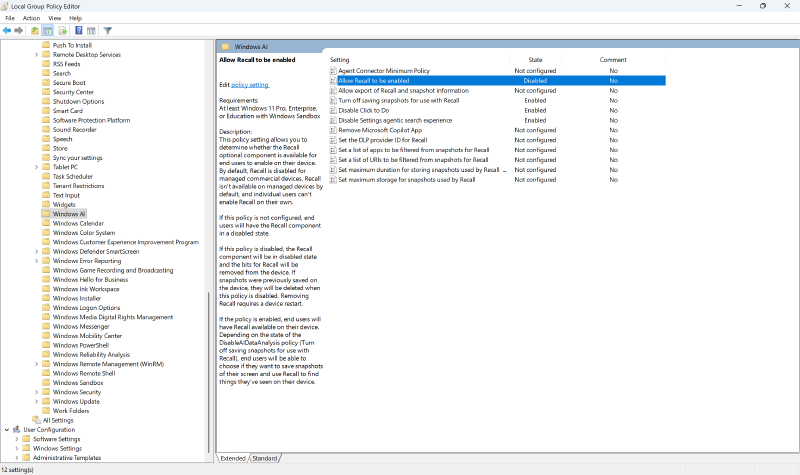
Task: Select Windows Ink Workspace in tree
Action: [86, 289]
